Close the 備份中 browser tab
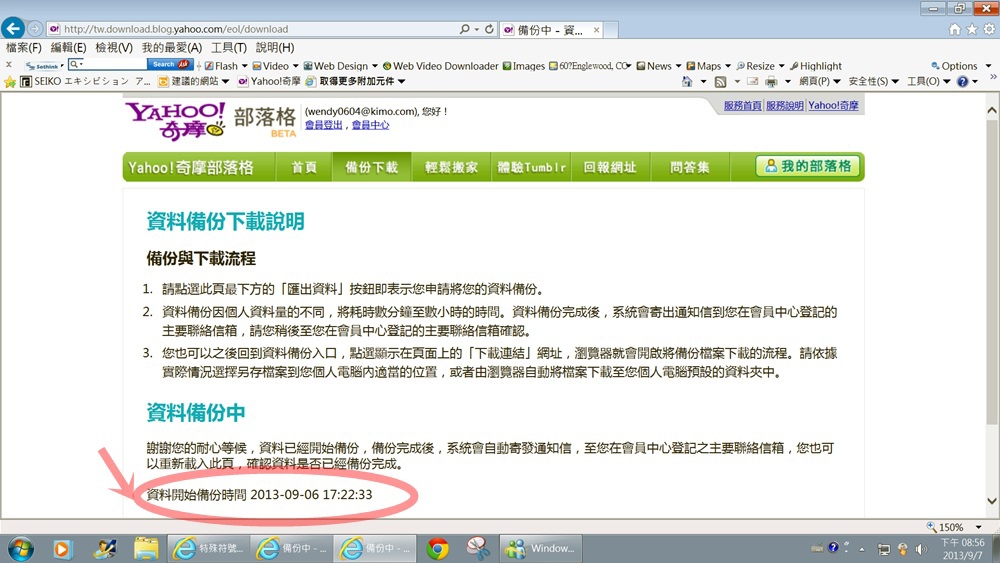This screenshot has width=1000, height=563. [596, 29]
